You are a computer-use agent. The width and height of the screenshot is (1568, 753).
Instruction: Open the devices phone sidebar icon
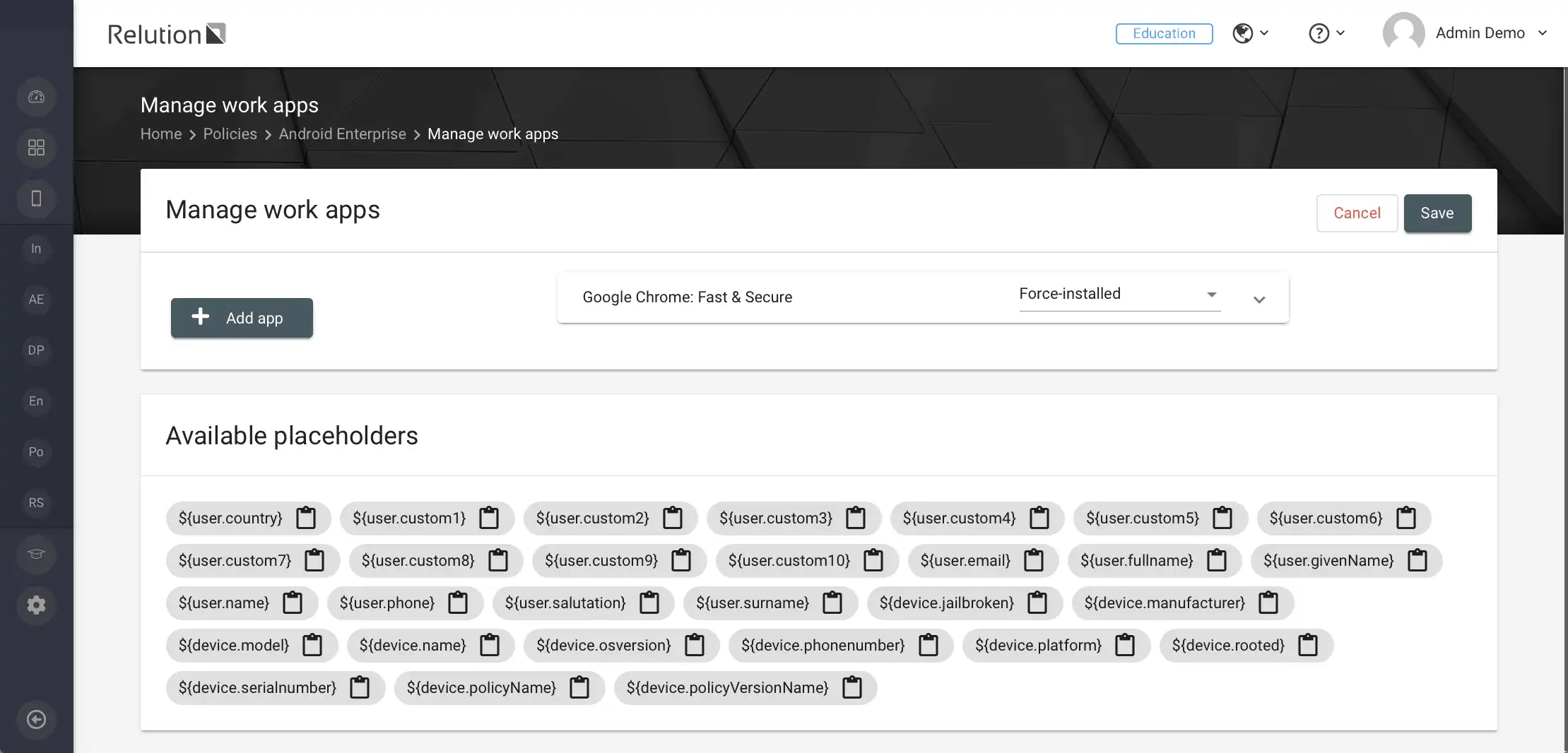point(36,198)
